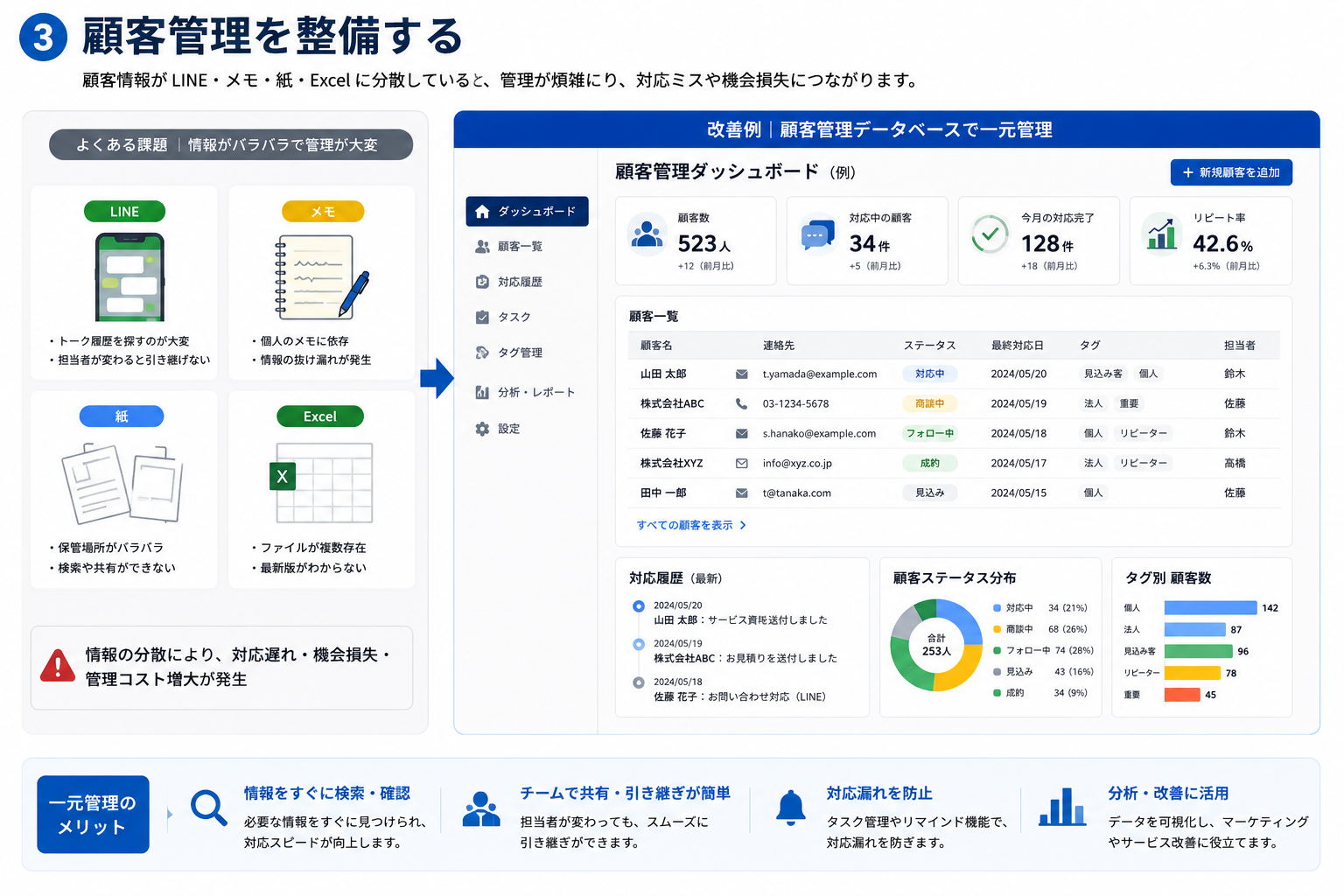Click the blue 対応中 legend swatch
This screenshot has height=896, width=1344.
997,608
